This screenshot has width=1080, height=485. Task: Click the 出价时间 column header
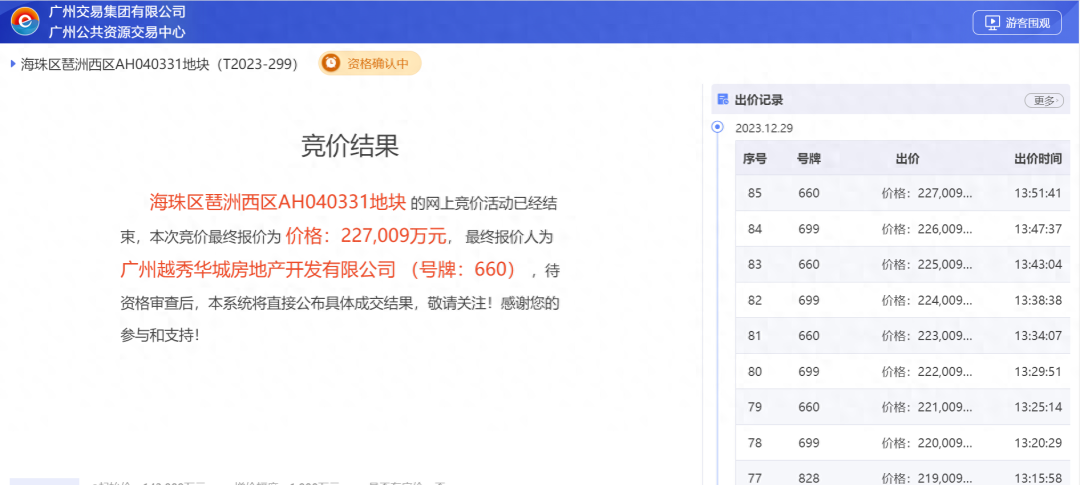(1037, 158)
